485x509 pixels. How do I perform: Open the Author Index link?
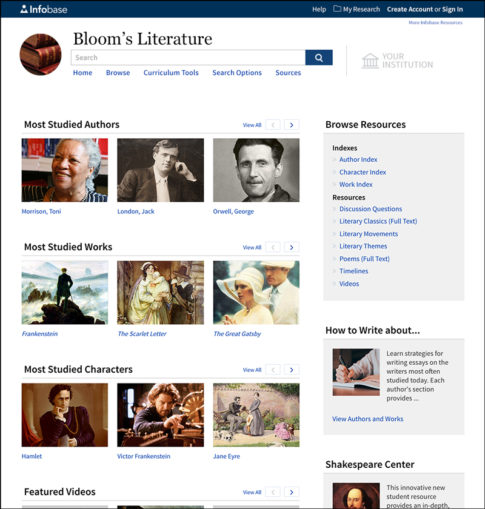[358, 160]
